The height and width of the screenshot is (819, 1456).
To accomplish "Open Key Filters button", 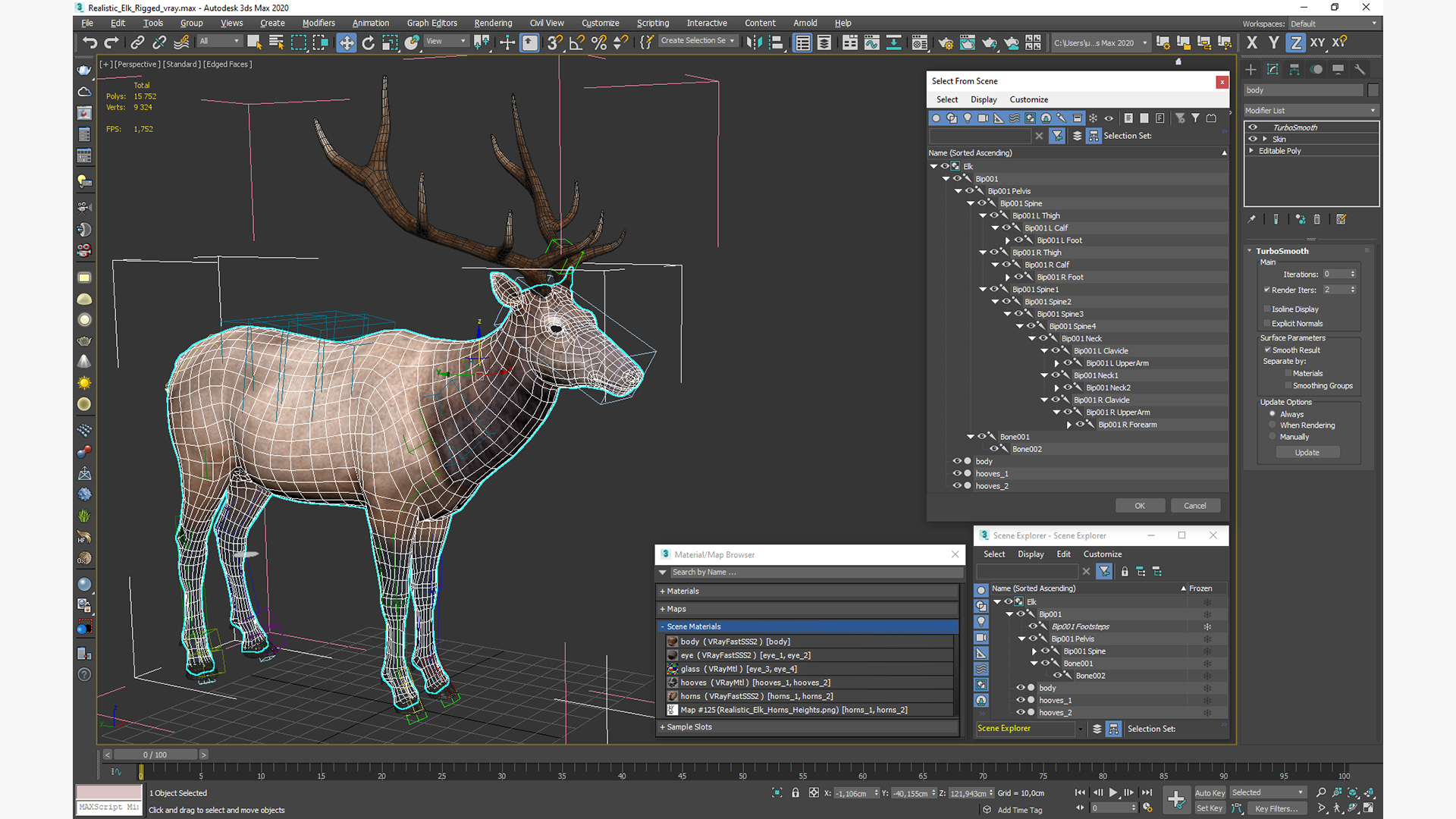I will coord(1276,808).
